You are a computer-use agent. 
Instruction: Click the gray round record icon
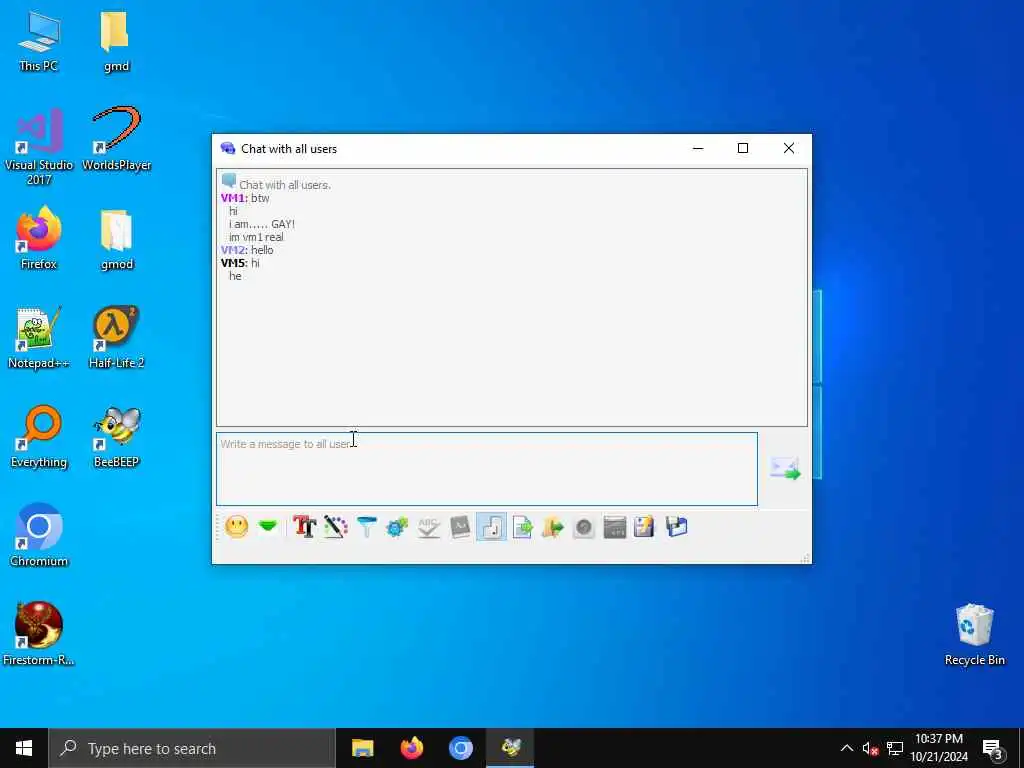[584, 526]
